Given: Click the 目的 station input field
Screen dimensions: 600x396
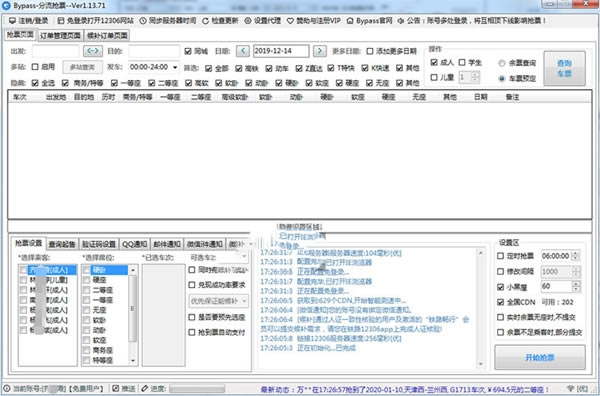Looking at the screenshot, I should click(x=154, y=51).
